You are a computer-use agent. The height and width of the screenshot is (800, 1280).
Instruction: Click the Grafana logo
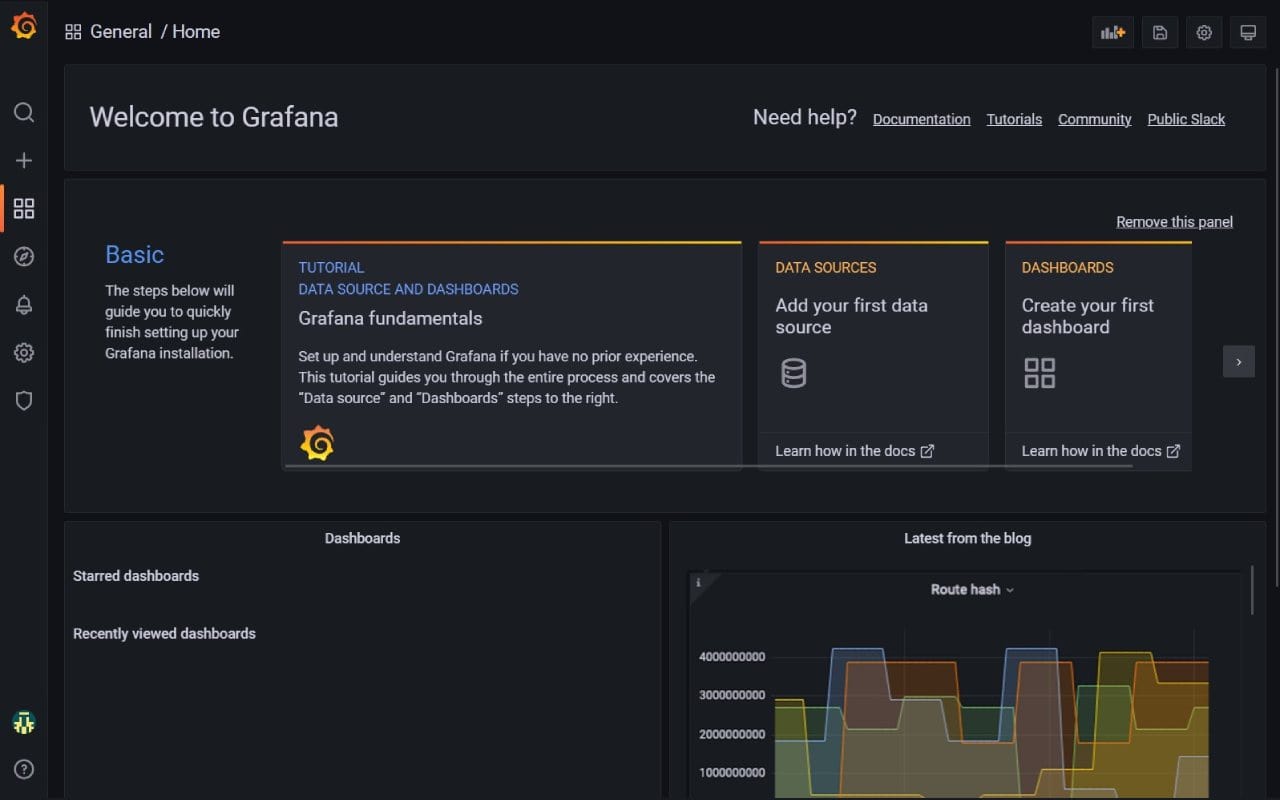tap(24, 26)
